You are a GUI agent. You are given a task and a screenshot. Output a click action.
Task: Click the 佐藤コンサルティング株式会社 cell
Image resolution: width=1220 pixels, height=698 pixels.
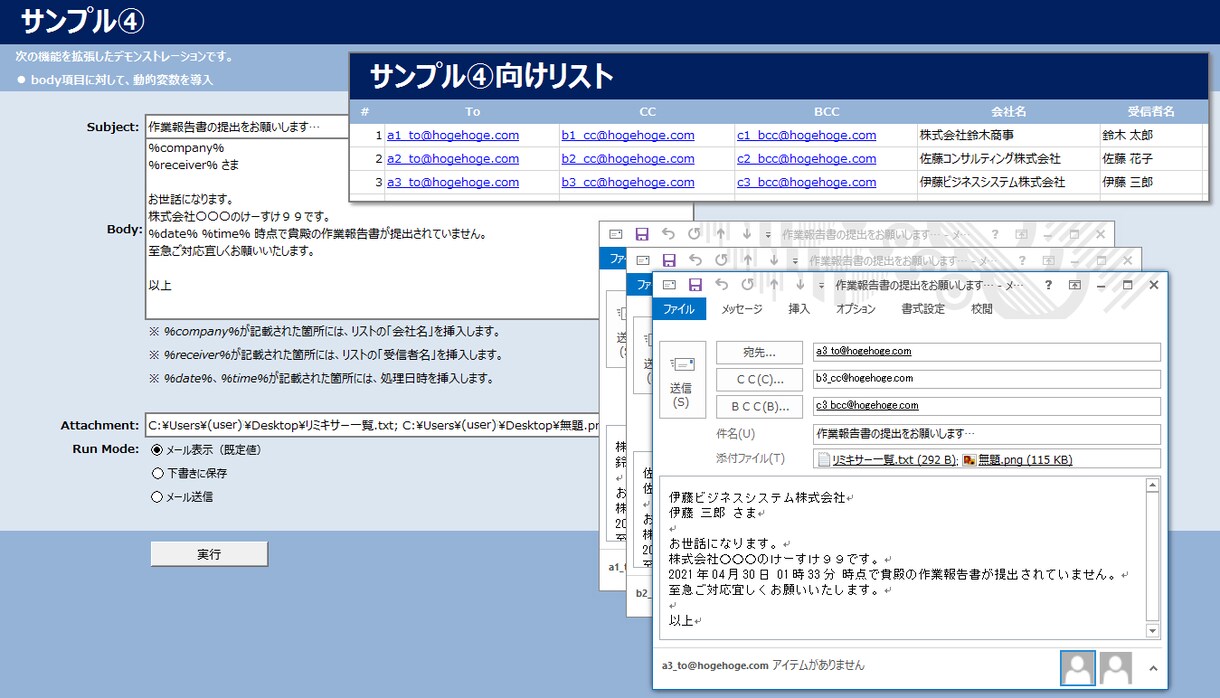(1007, 158)
